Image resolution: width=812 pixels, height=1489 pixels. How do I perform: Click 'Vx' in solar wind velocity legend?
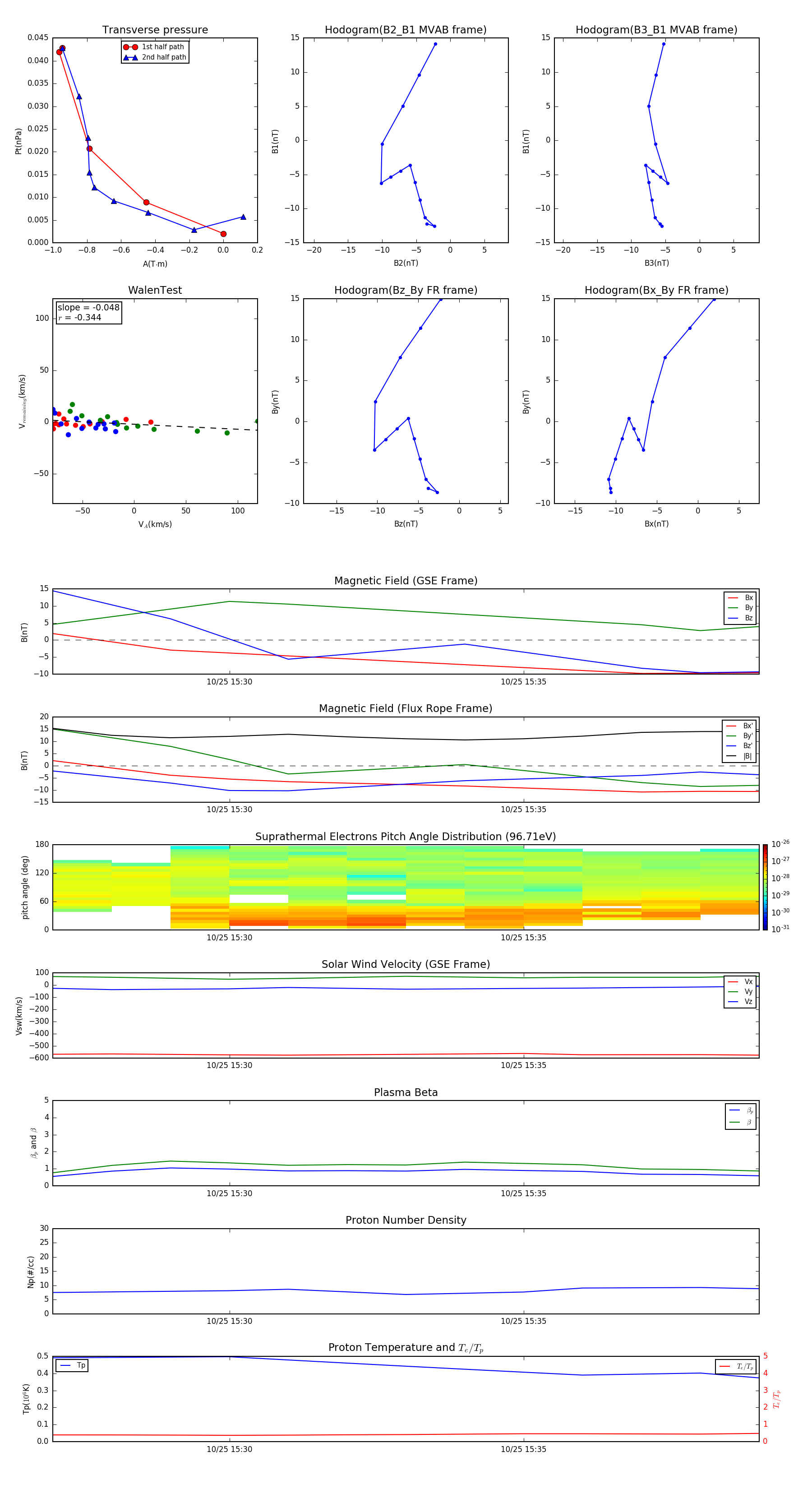coord(741,981)
